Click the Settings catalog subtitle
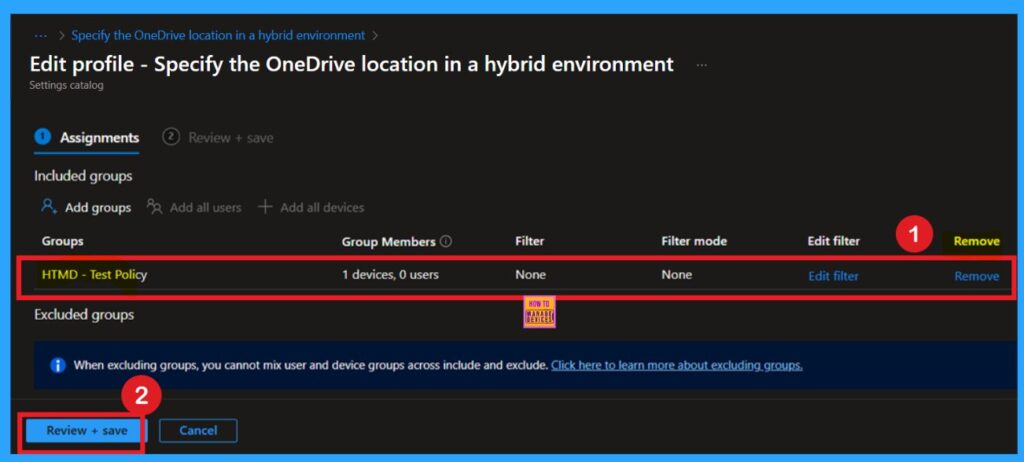The width and height of the screenshot is (1024, 462). tap(66, 85)
